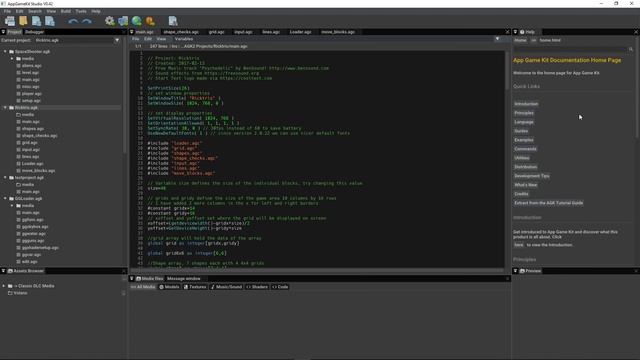Click the redo arrow in the toolbar

pos(87,21)
